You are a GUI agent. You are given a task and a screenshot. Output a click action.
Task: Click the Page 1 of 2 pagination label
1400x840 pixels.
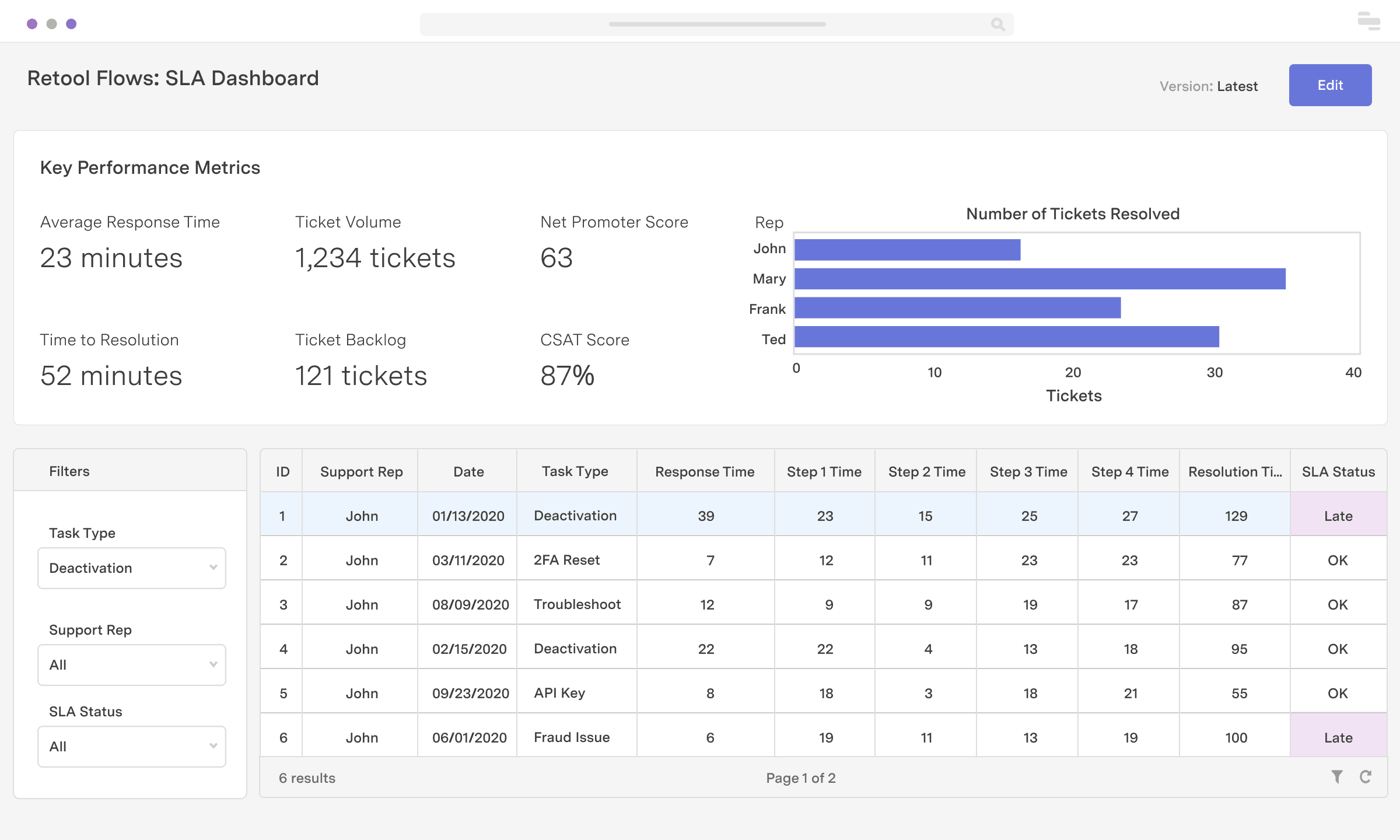pos(801,777)
